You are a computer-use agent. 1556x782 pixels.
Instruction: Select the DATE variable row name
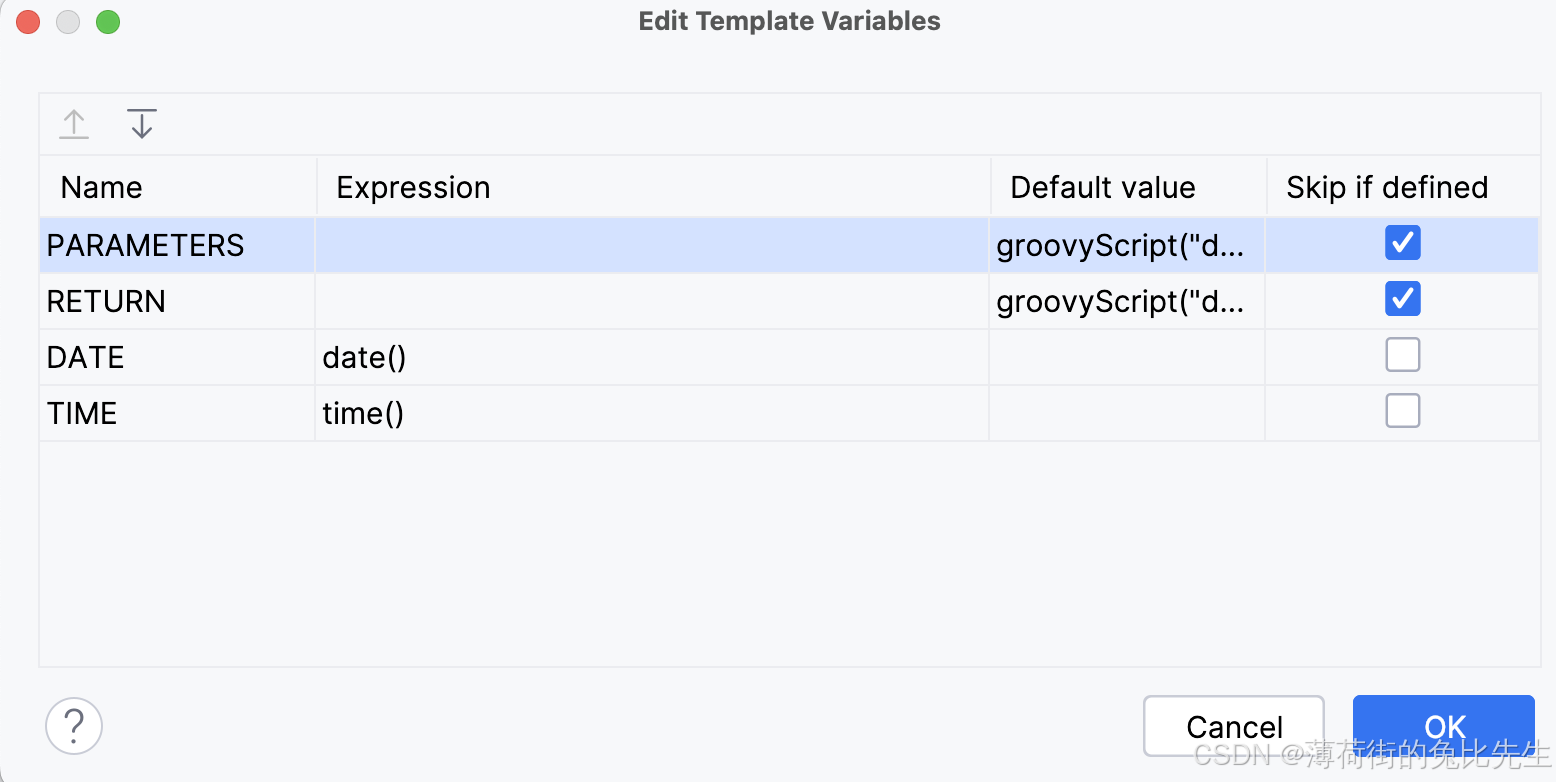[x=86, y=358]
